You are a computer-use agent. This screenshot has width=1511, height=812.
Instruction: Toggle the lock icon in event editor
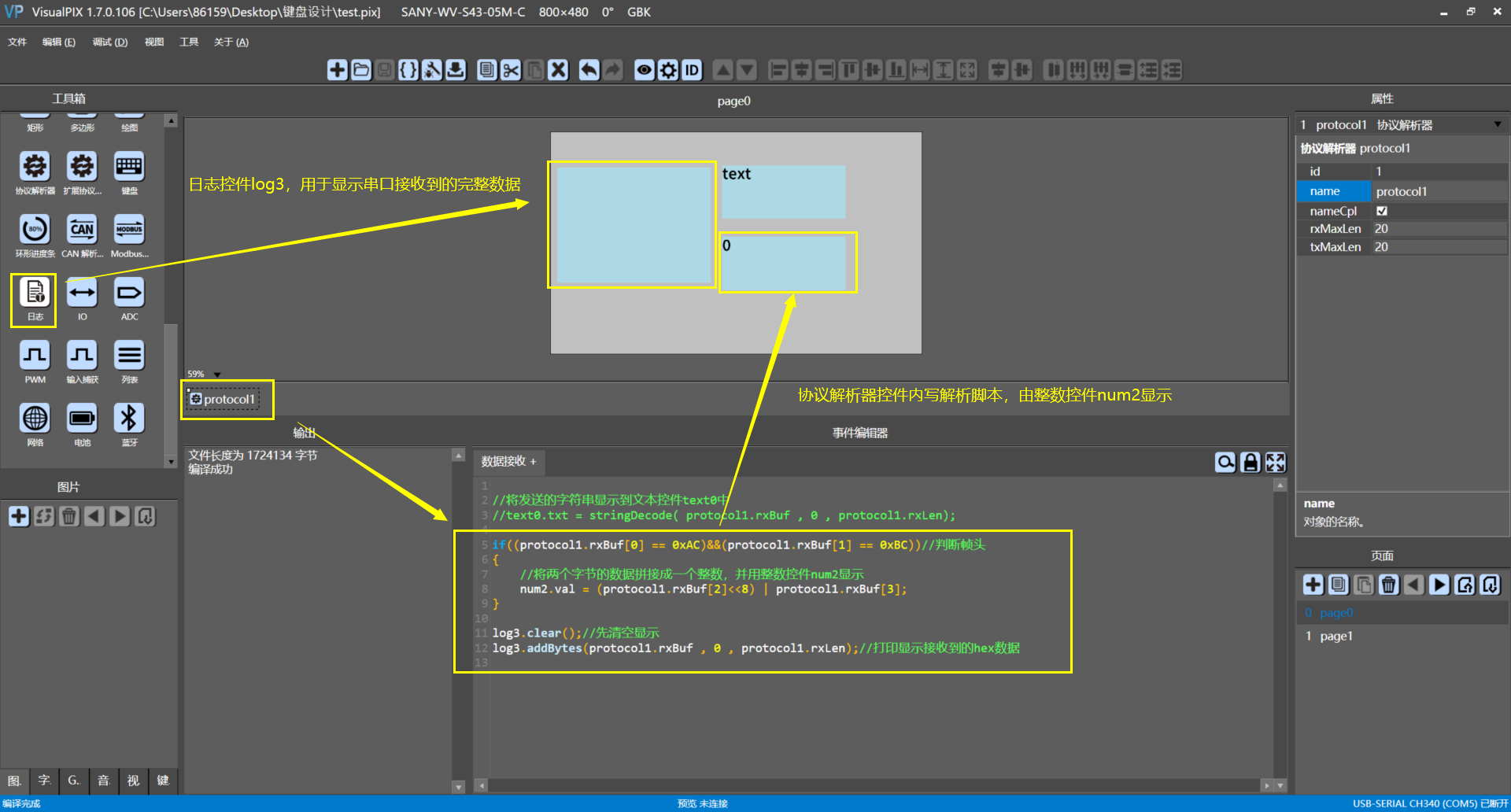pyautogui.click(x=1251, y=462)
